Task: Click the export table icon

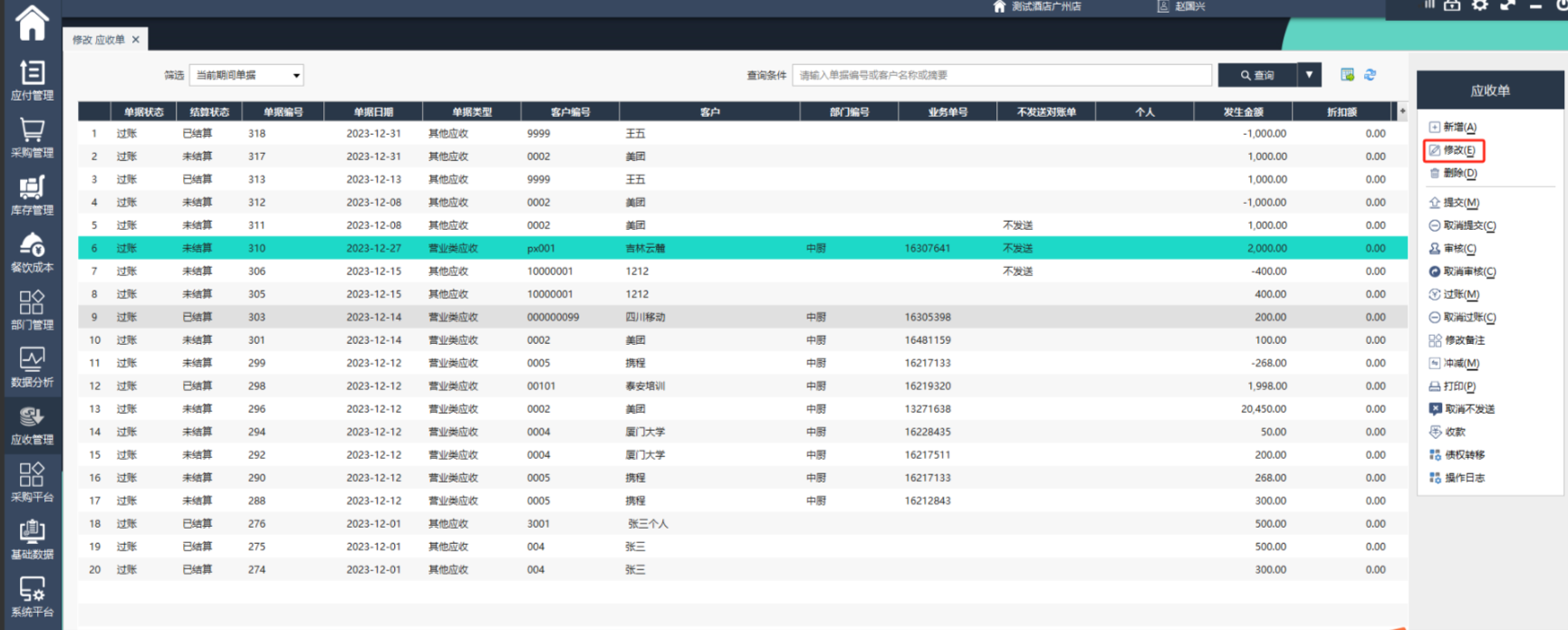Action: [x=1347, y=75]
